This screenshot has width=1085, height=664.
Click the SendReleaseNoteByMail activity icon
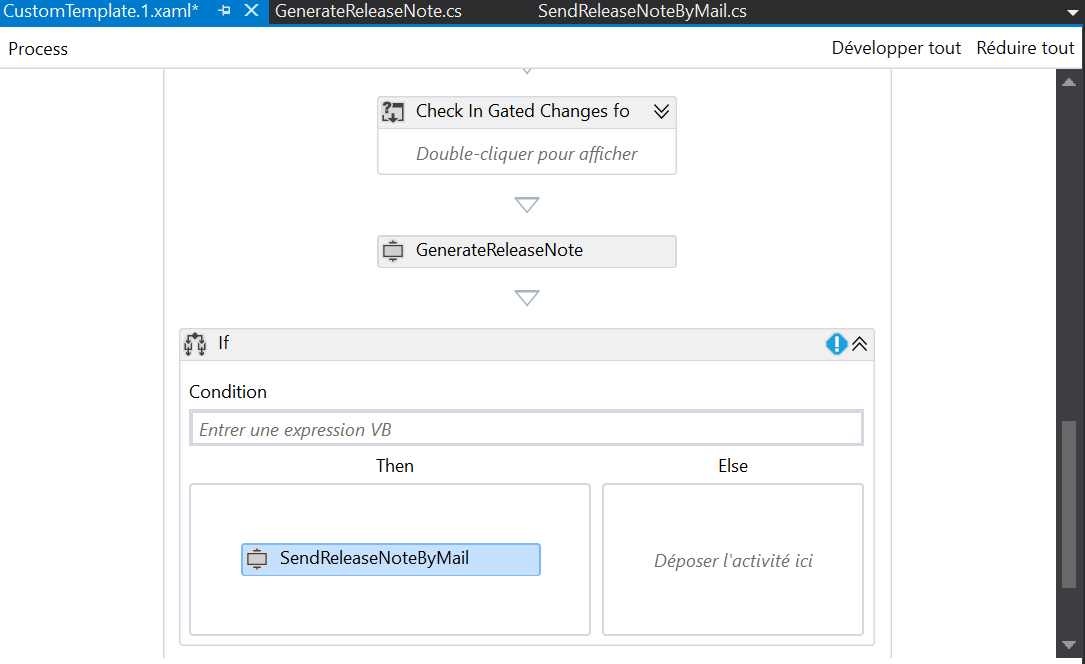click(257, 559)
